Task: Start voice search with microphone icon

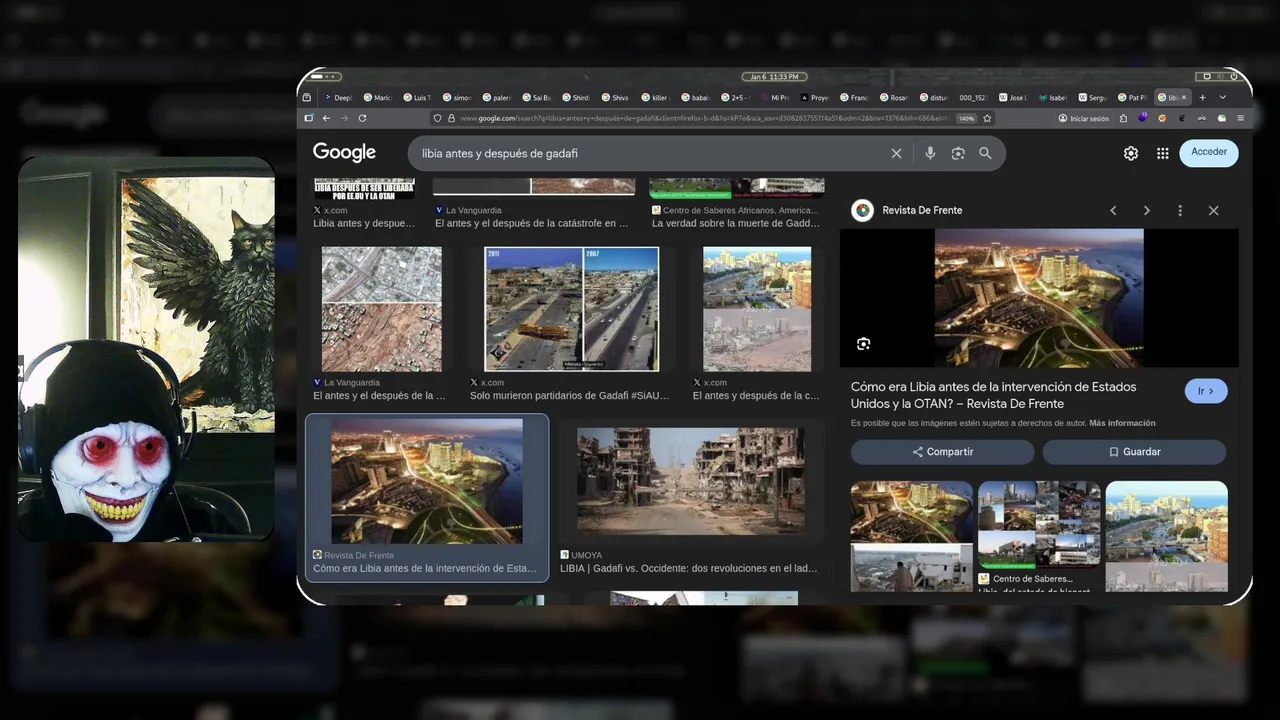Action: pos(930,153)
